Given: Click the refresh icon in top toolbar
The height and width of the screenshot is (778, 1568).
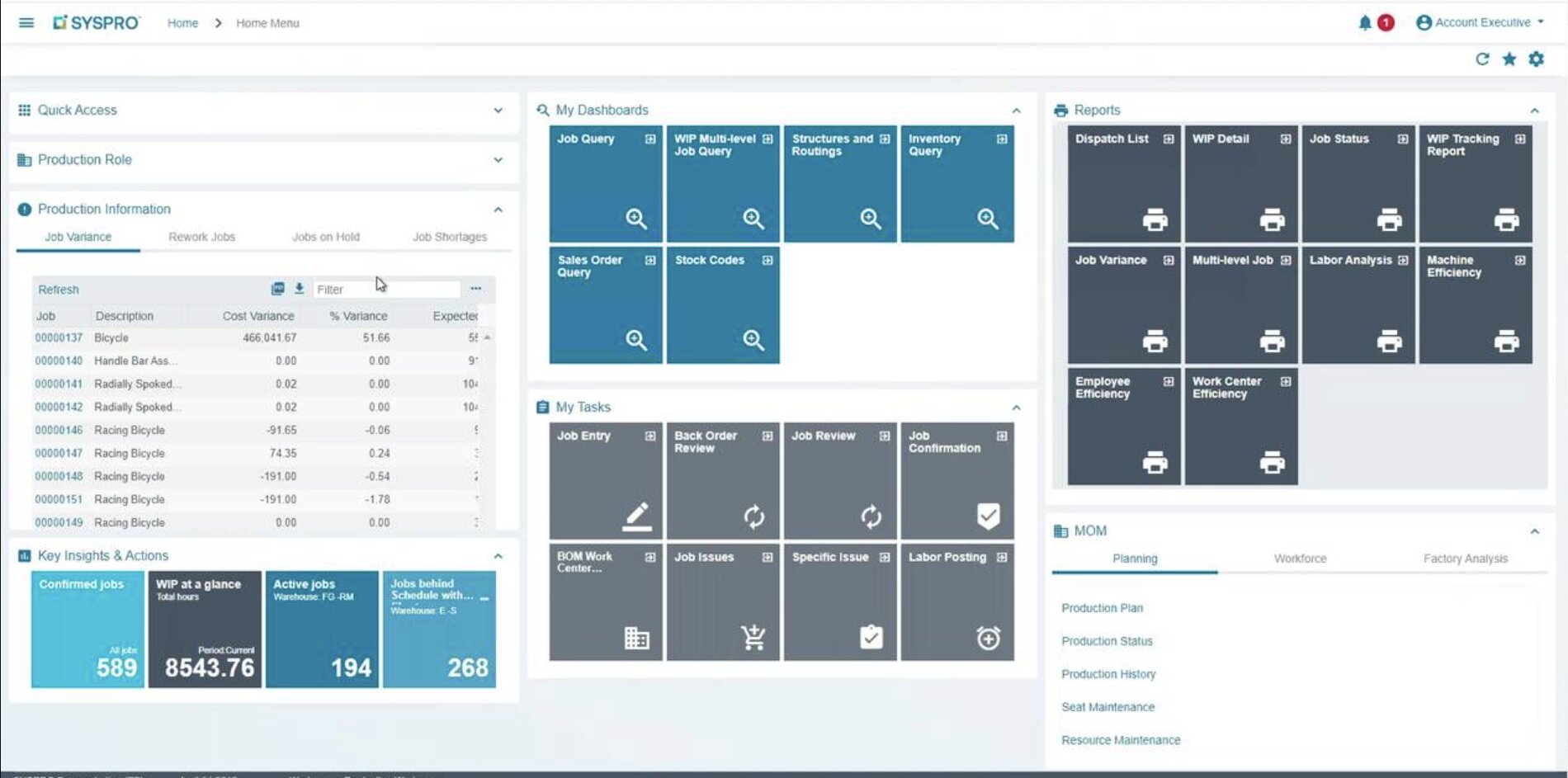Looking at the screenshot, I should (x=1482, y=59).
